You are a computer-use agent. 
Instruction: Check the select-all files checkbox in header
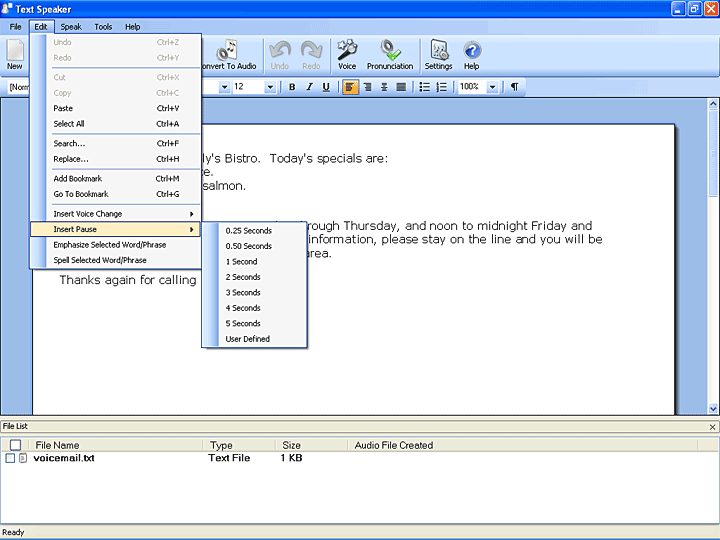pos(15,445)
